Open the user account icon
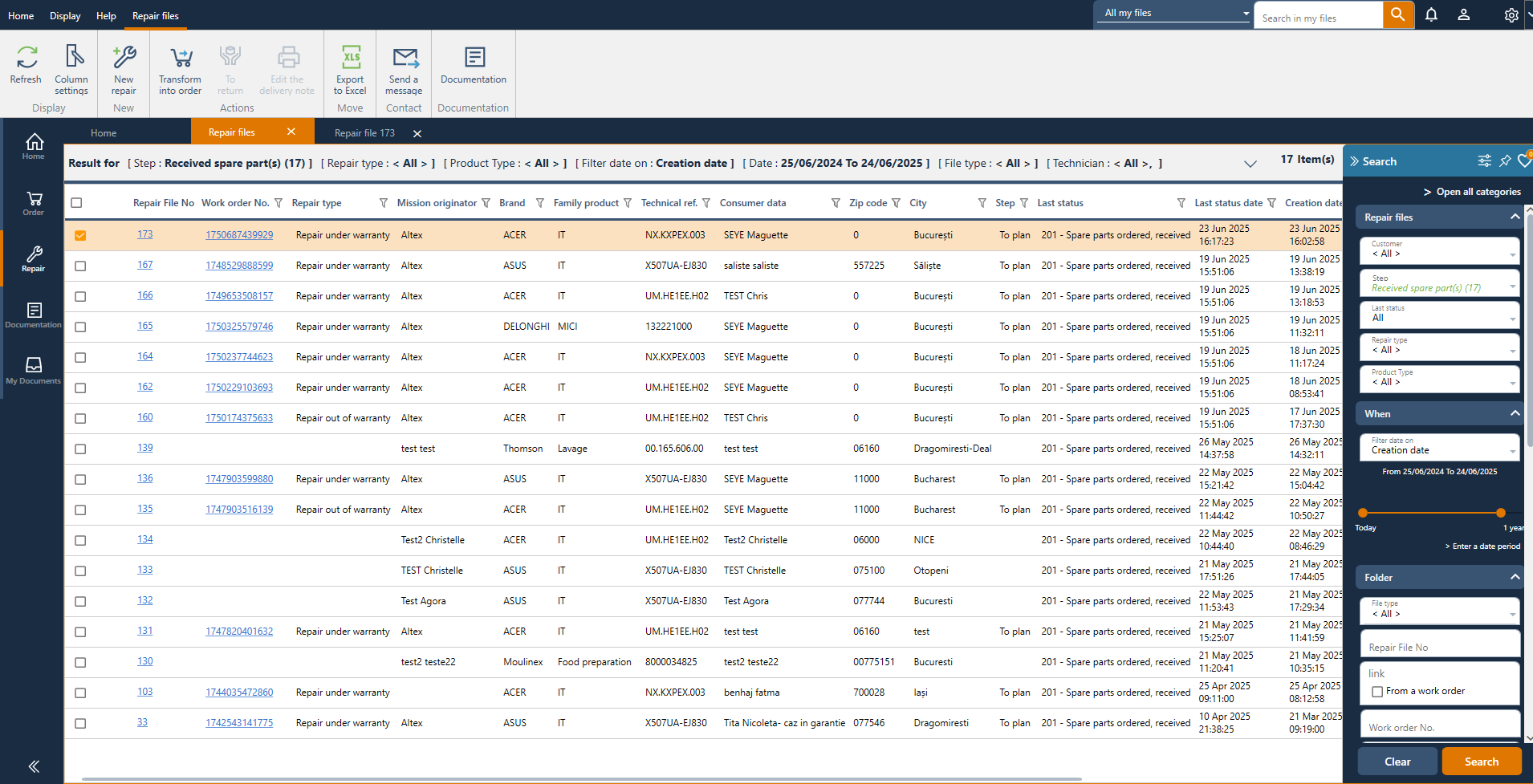Image resolution: width=1533 pixels, height=784 pixels. tap(1464, 14)
